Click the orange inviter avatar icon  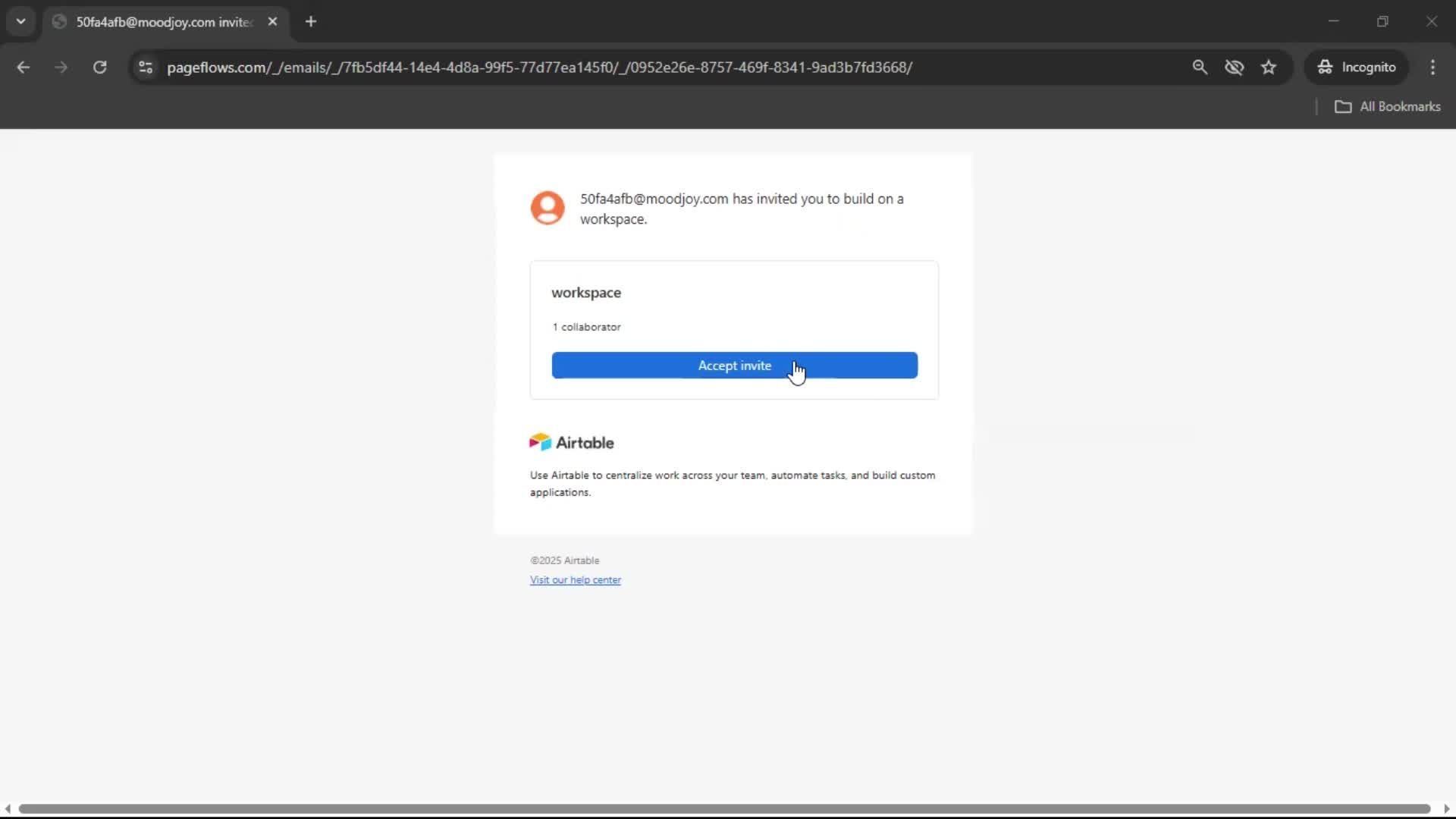point(547,208)
